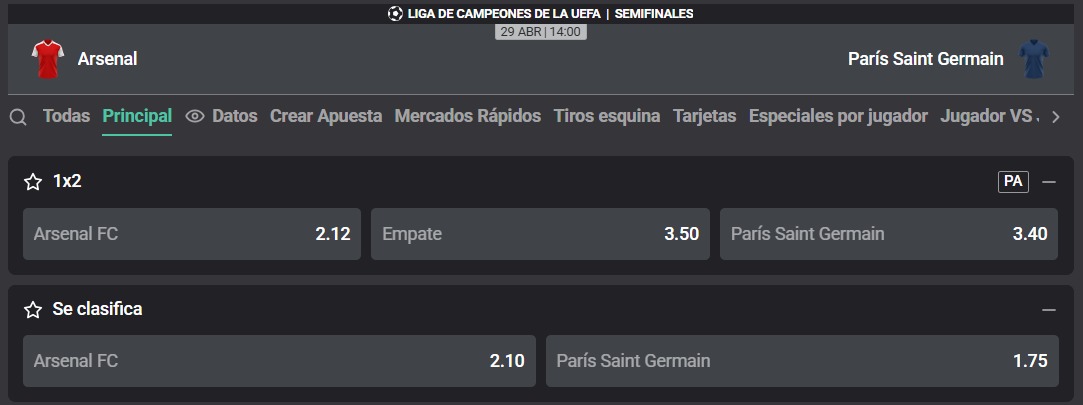Image resolution: width=1083 pixels, height=405 pixels.
Task: Click the search magnifier icon
Action: (x=18, y=117)
